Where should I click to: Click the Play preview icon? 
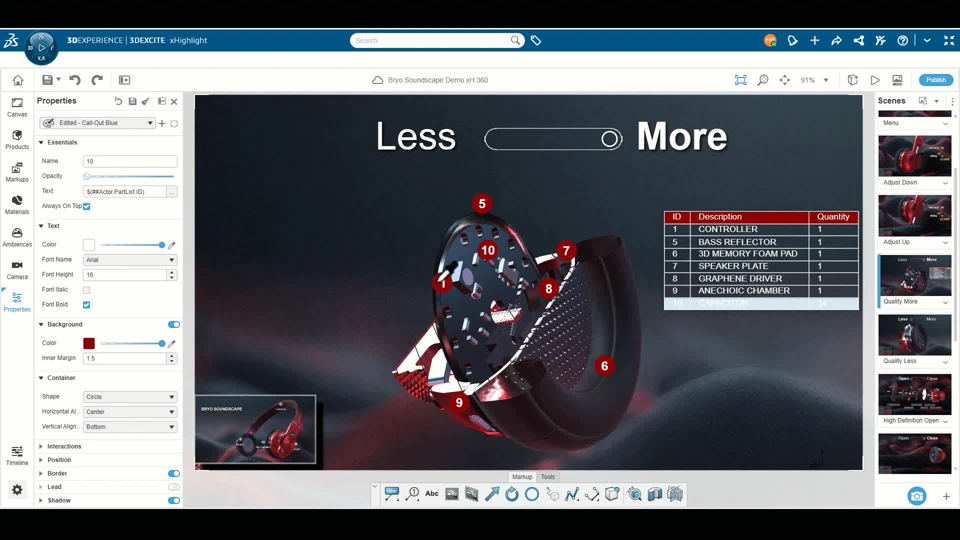875,80
